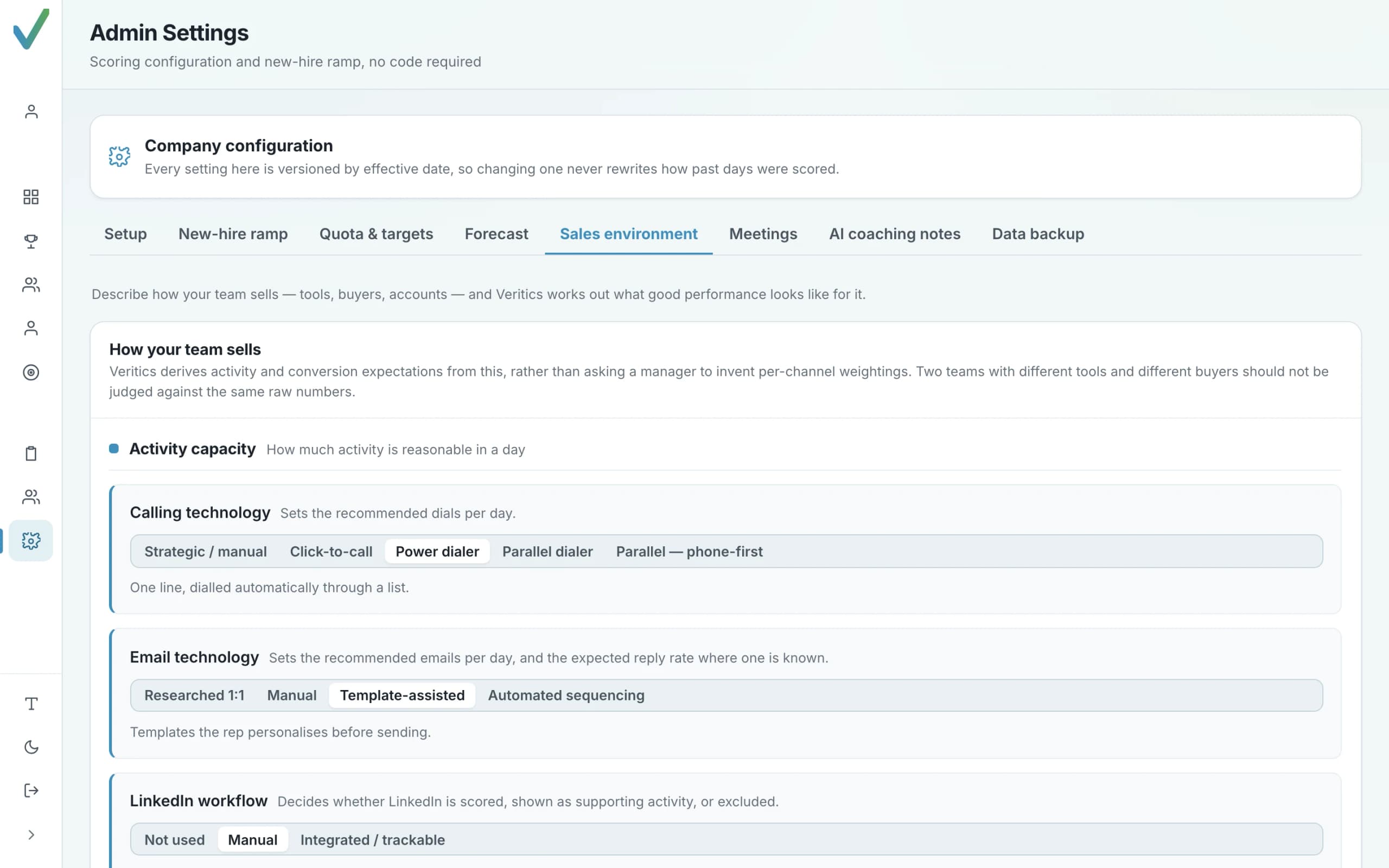Pick Parallel dialer calling technology

point(547,552)
